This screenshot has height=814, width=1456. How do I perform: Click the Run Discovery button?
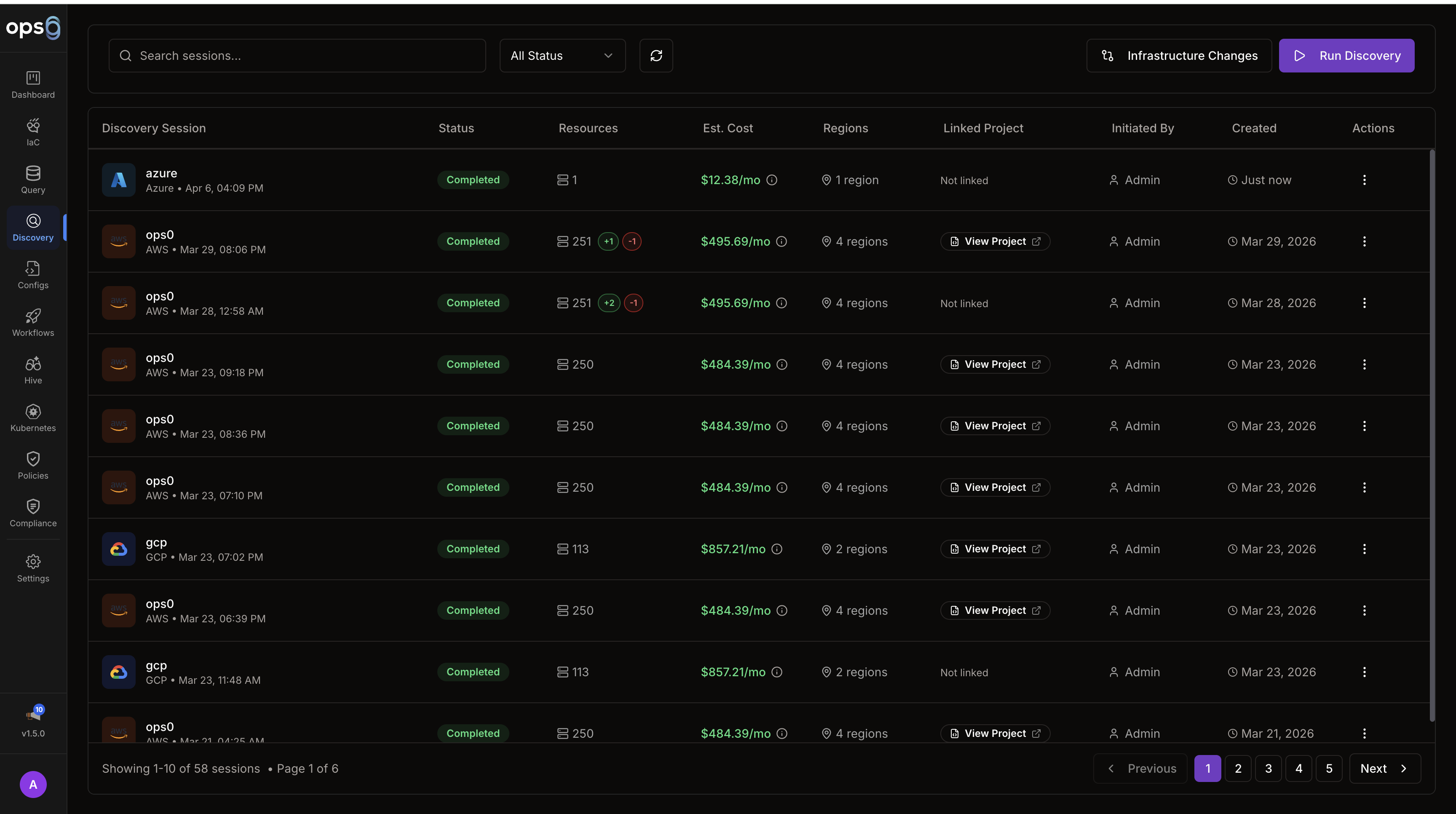tap(1346, 55)
